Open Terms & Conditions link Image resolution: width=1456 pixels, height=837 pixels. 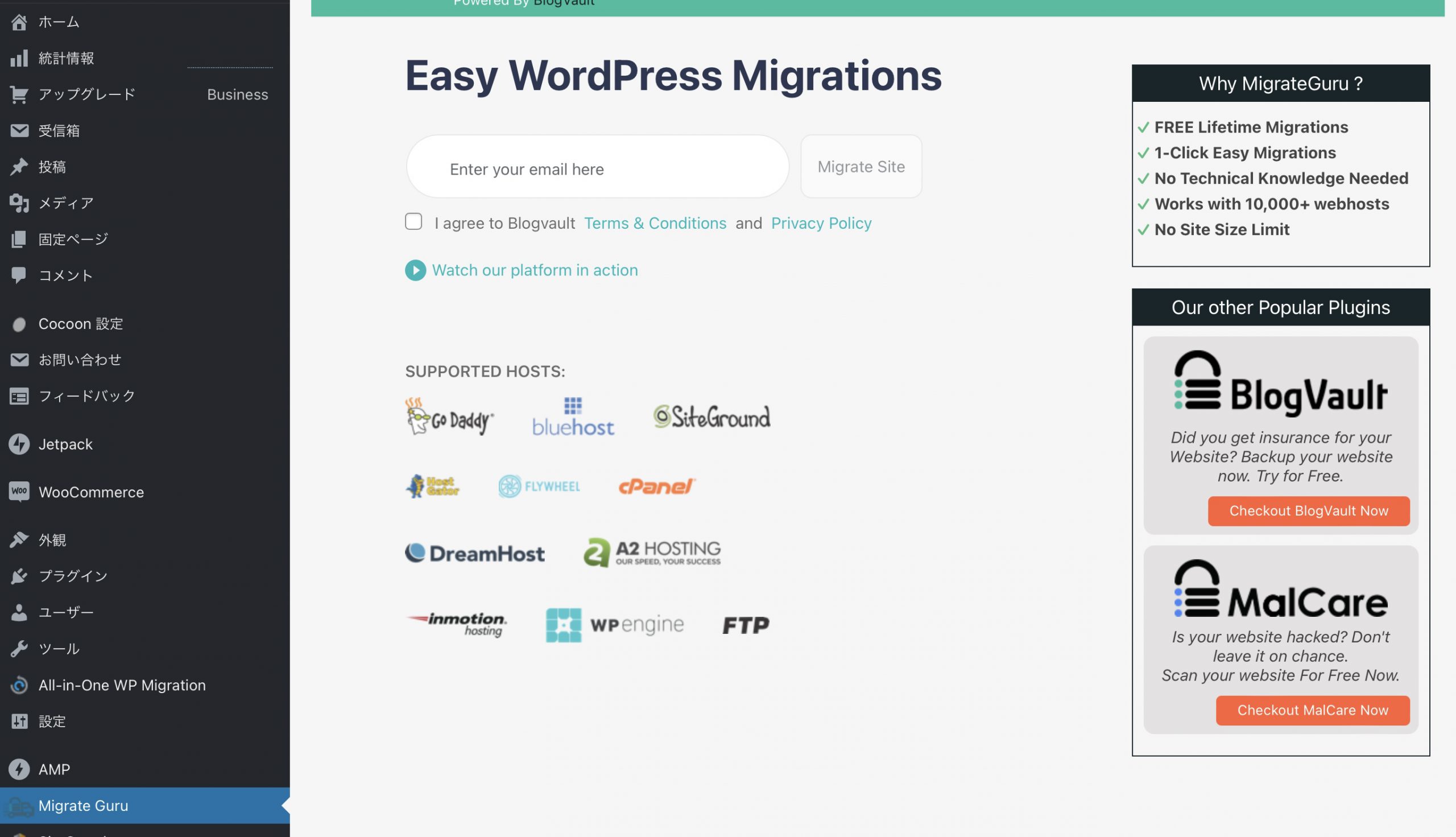pyautogui.click(x=655, y=223)
